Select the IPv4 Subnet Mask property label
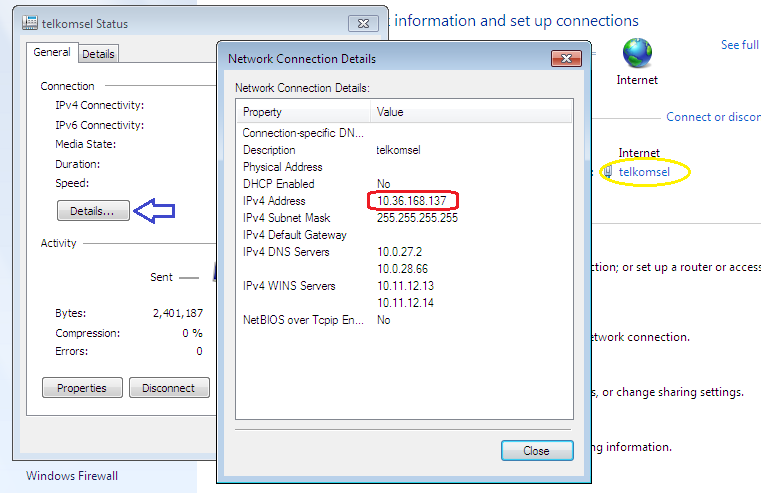The height and width of the screenshot is (493, 761). coord(286,218)
